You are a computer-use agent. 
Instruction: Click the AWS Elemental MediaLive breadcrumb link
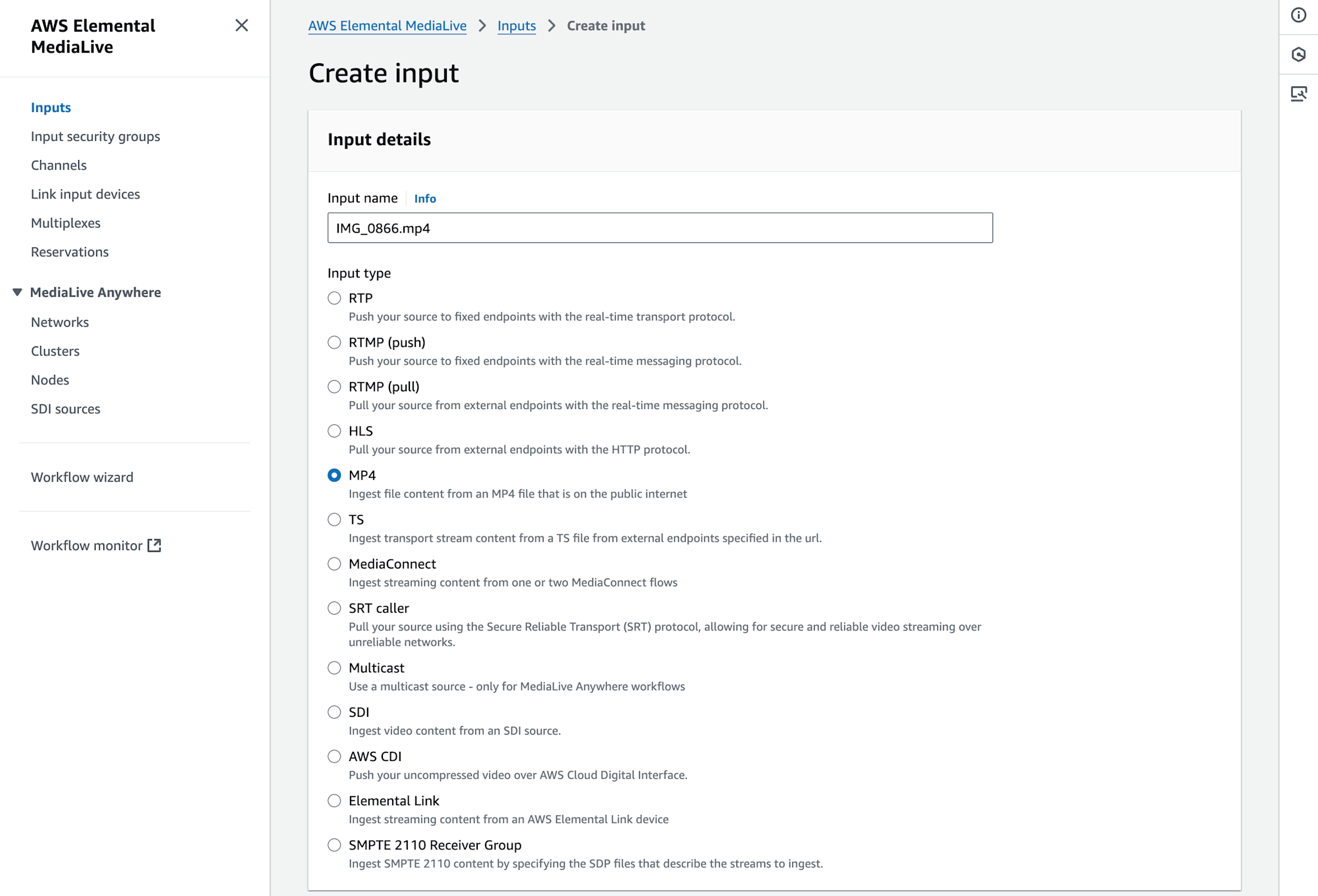point(387,26)
